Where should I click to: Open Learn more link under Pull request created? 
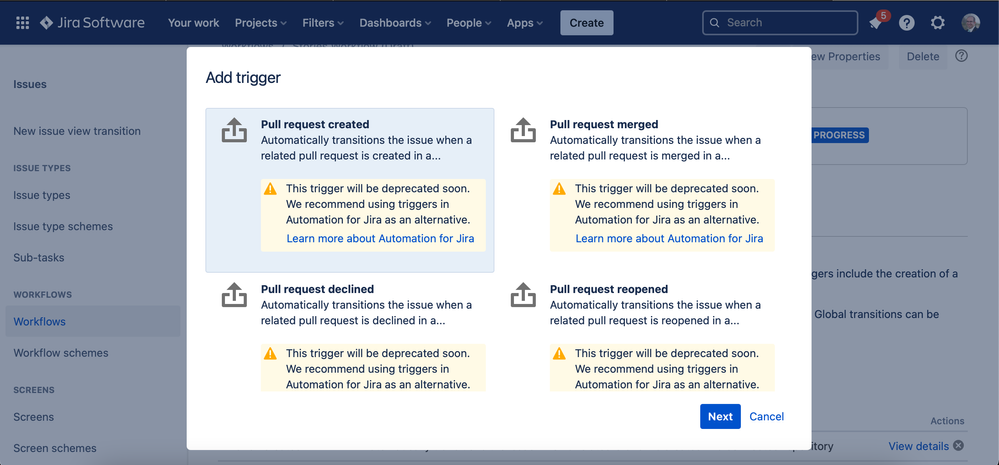tap(380, 238)
